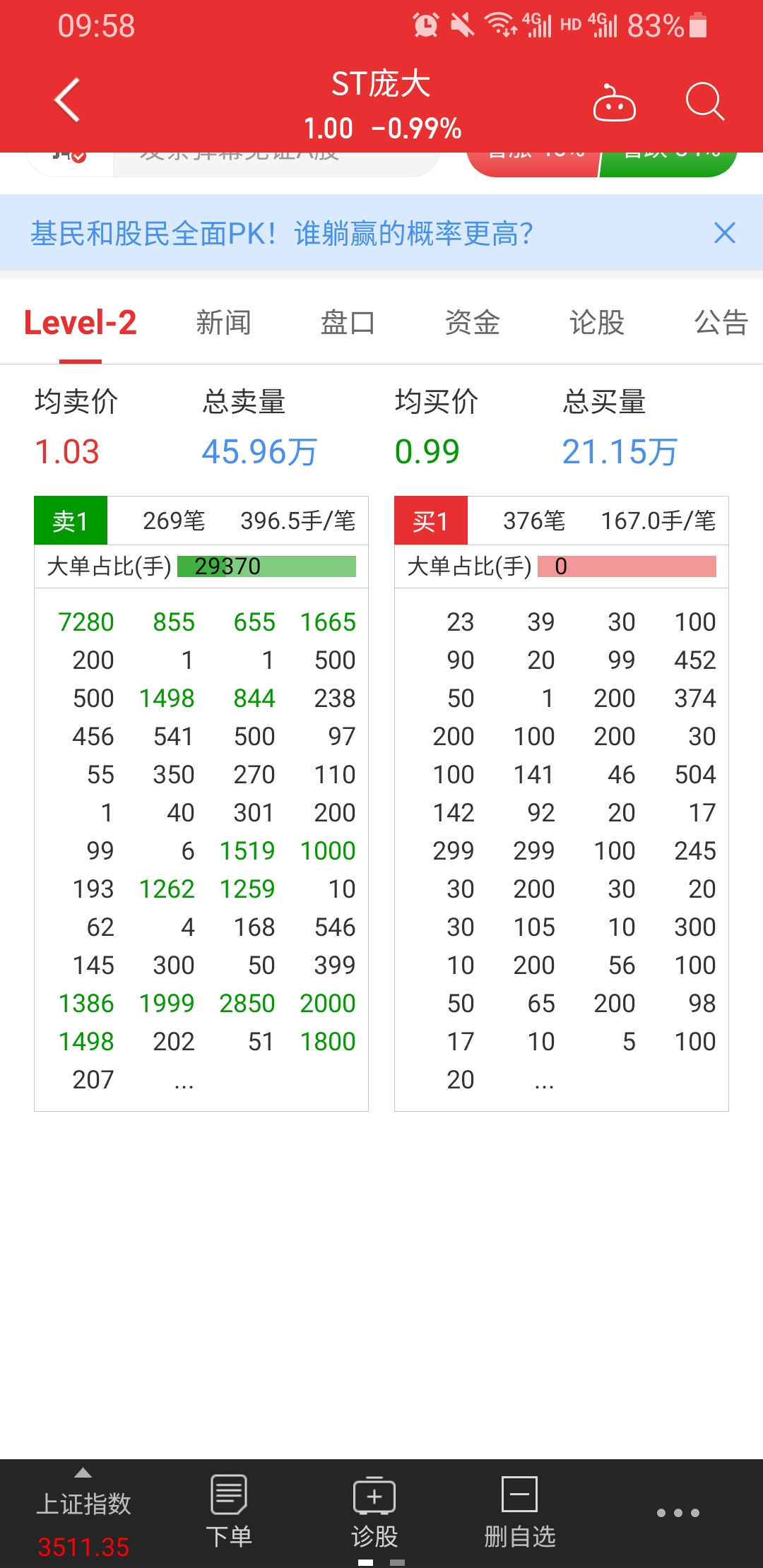Image resolution: width=763 pixels, height=1568 pixels.
Task: Tap the 269笔 sell count text
Action: (x=174, y=521)
